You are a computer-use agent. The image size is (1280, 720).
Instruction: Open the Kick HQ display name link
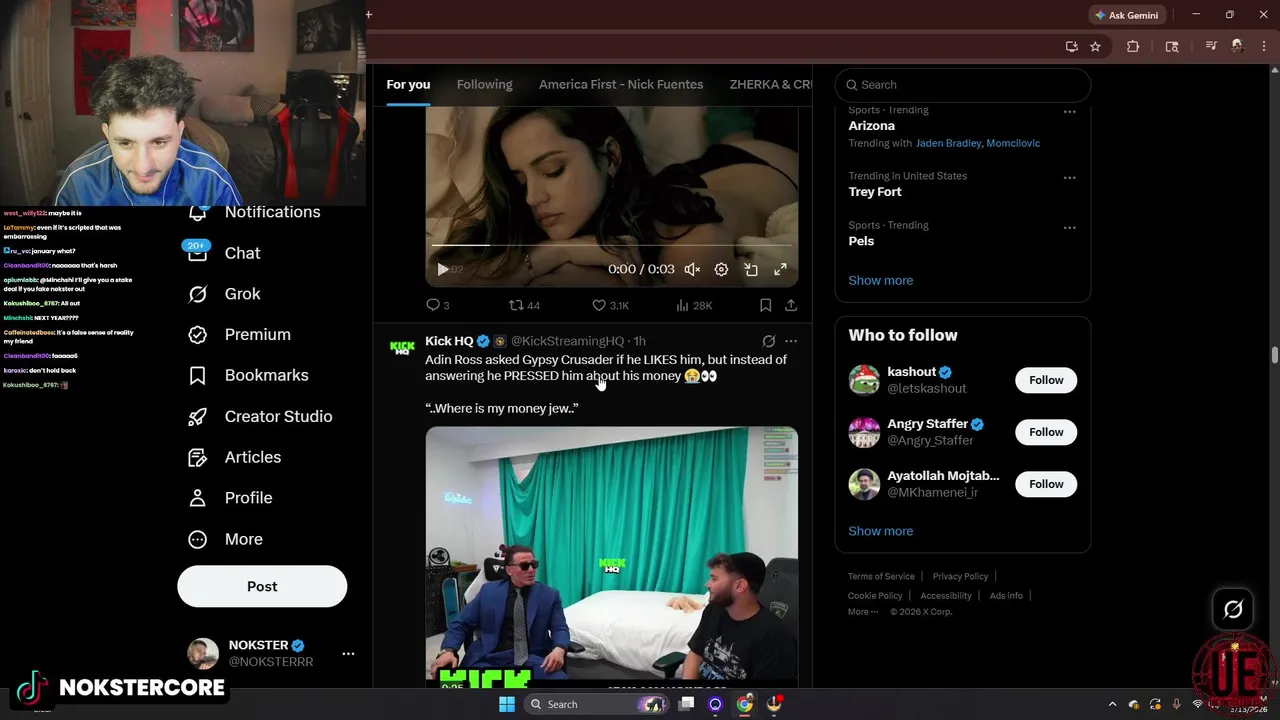(x=449, y=341)
